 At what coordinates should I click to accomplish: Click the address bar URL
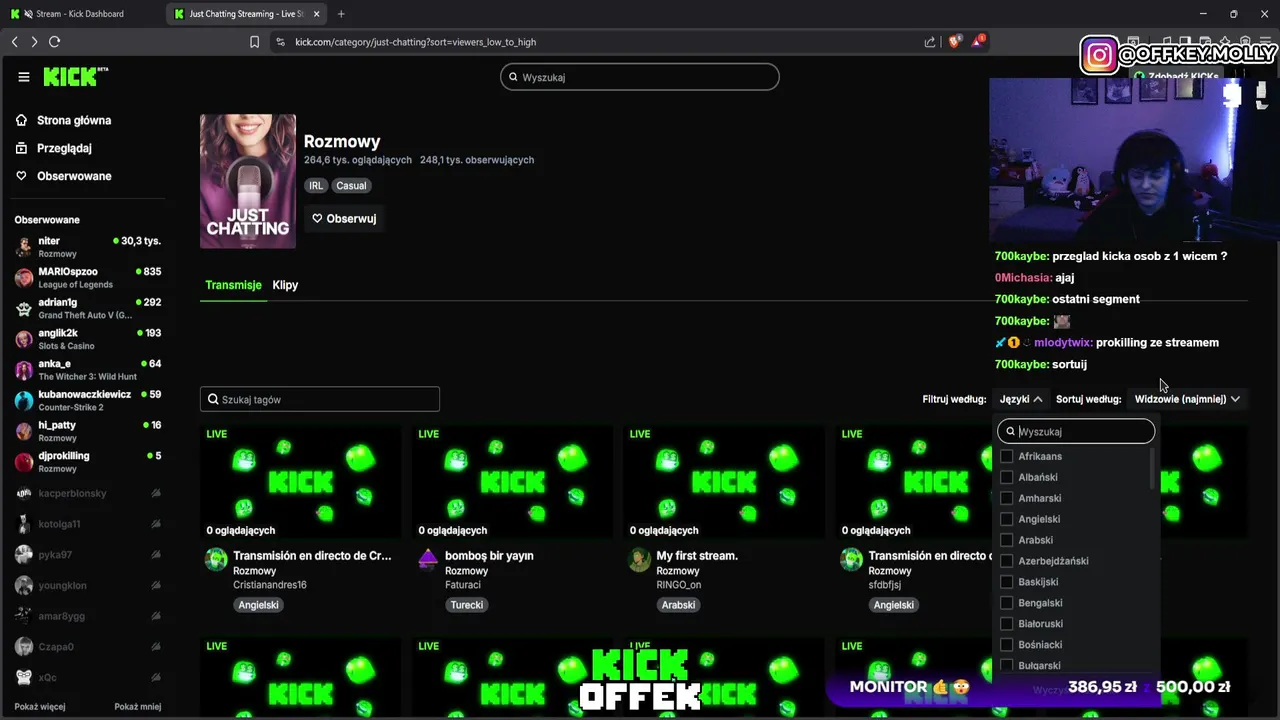pos(415,42)
